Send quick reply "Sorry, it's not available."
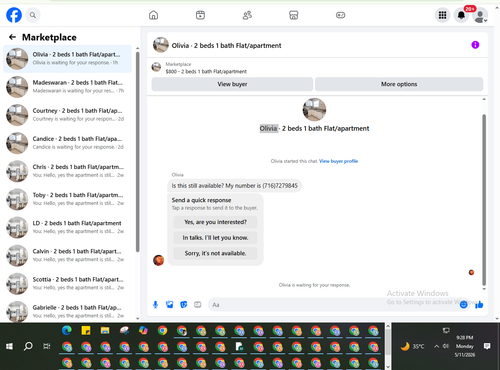500x370 pixels. 215,253
